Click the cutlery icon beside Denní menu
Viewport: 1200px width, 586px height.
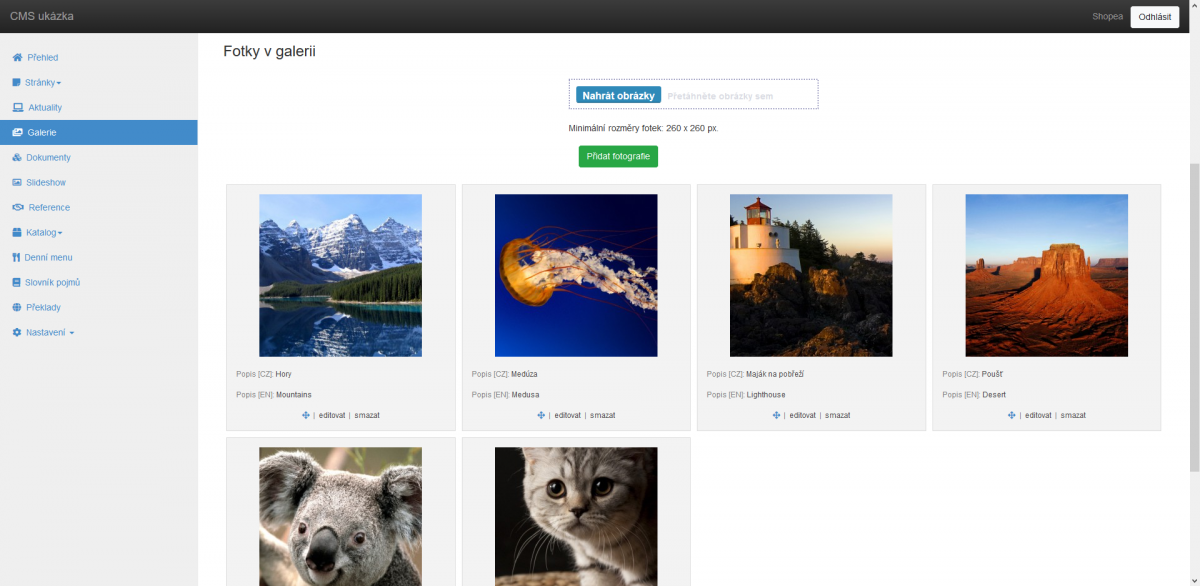(16, 258)
